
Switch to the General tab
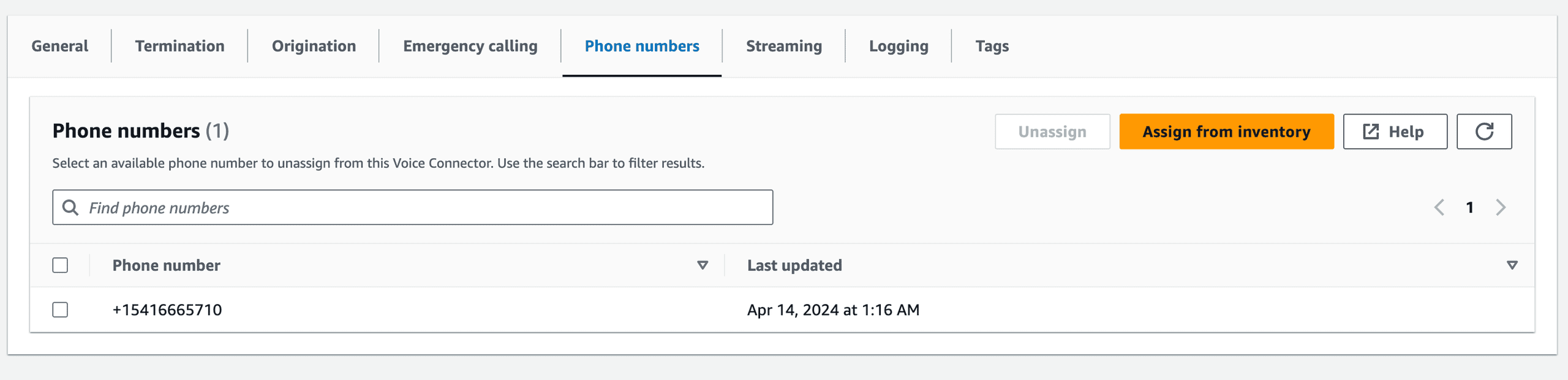(60, 46)
